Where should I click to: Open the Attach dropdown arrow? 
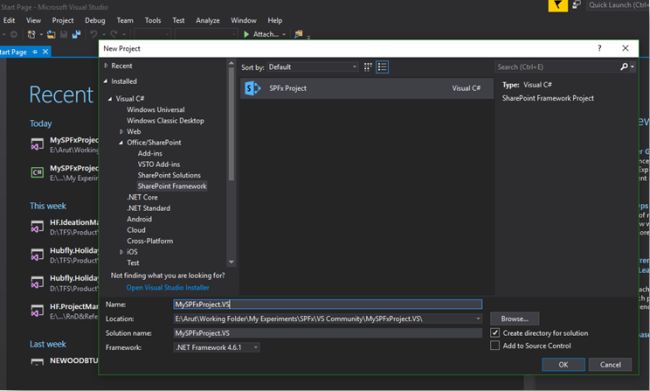click(x=284, y=34)
